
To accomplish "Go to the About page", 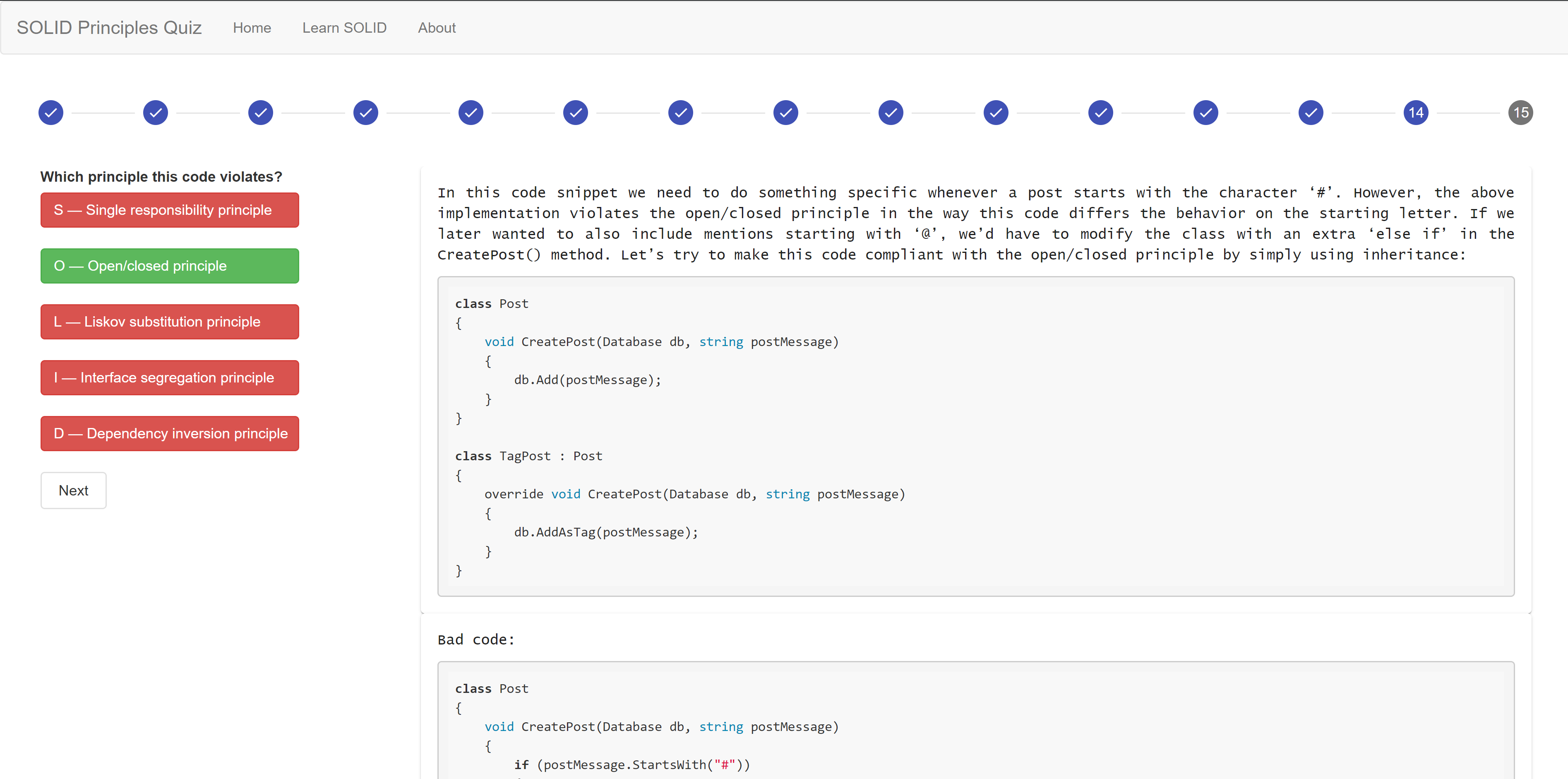I will click(x=437, y=28).
